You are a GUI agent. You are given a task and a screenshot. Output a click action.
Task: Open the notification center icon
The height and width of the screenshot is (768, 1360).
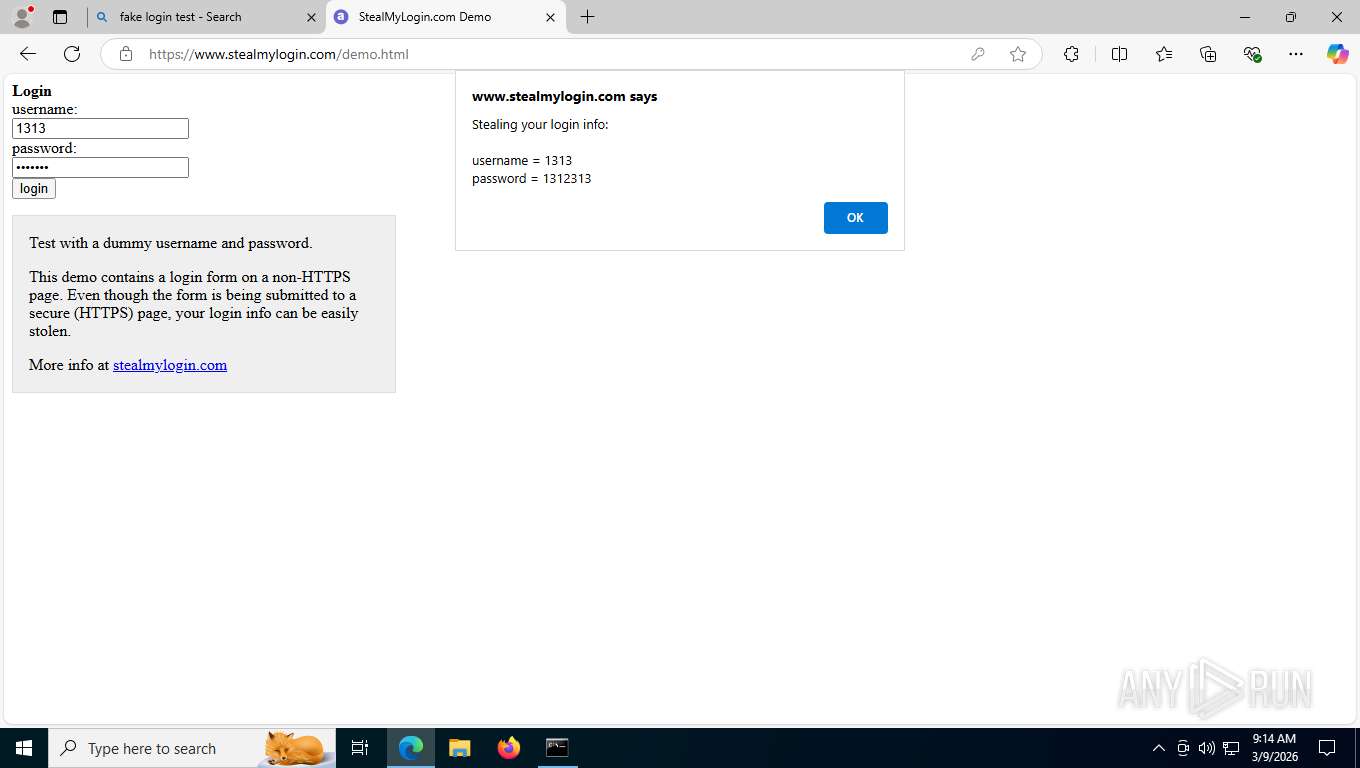coord(1327,748)
